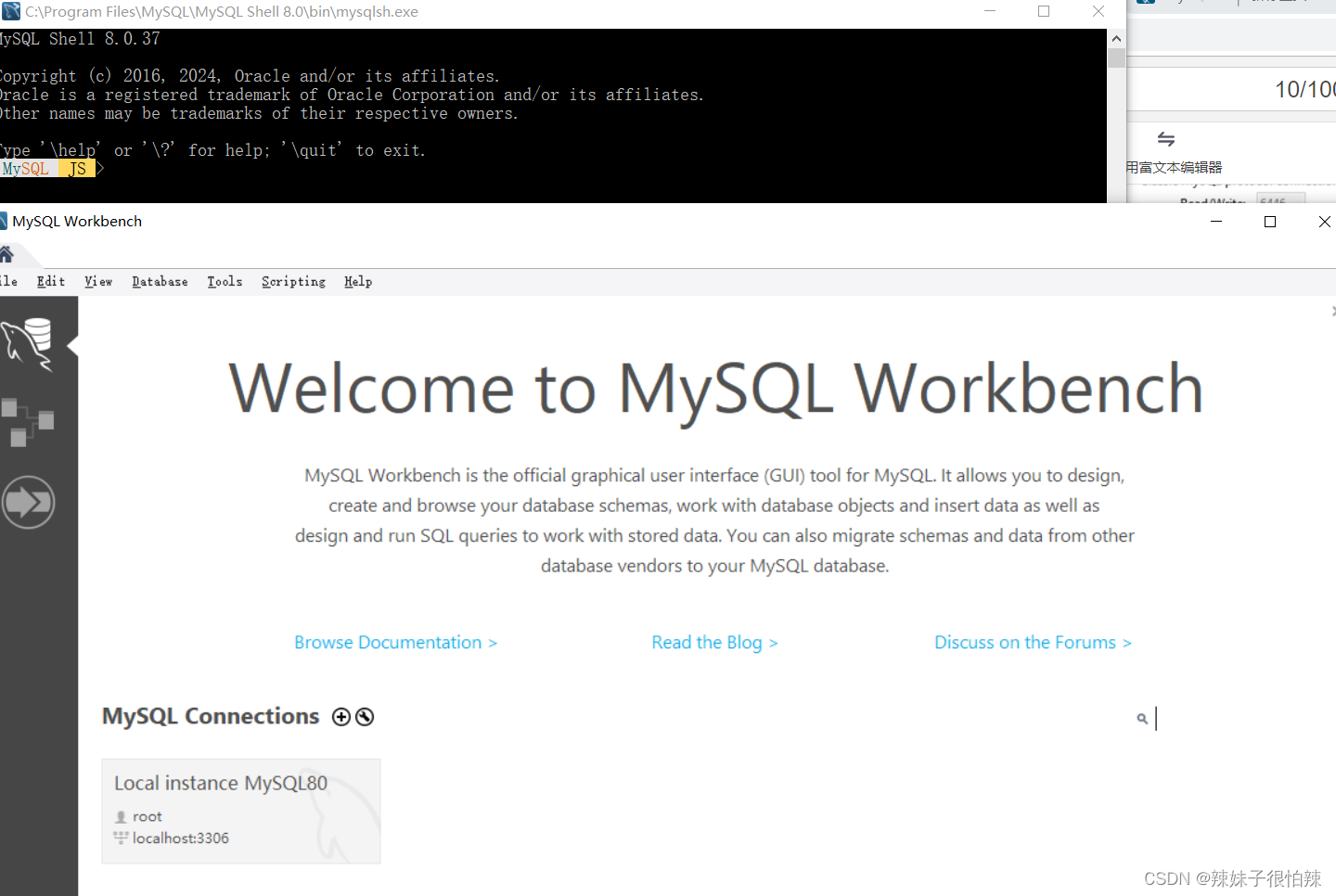This screenshot has width=1336, height=896.
Task: Click the MySQL Shell scrollbar thumb
Action: pyautogui.click(x=1116, y=58)
